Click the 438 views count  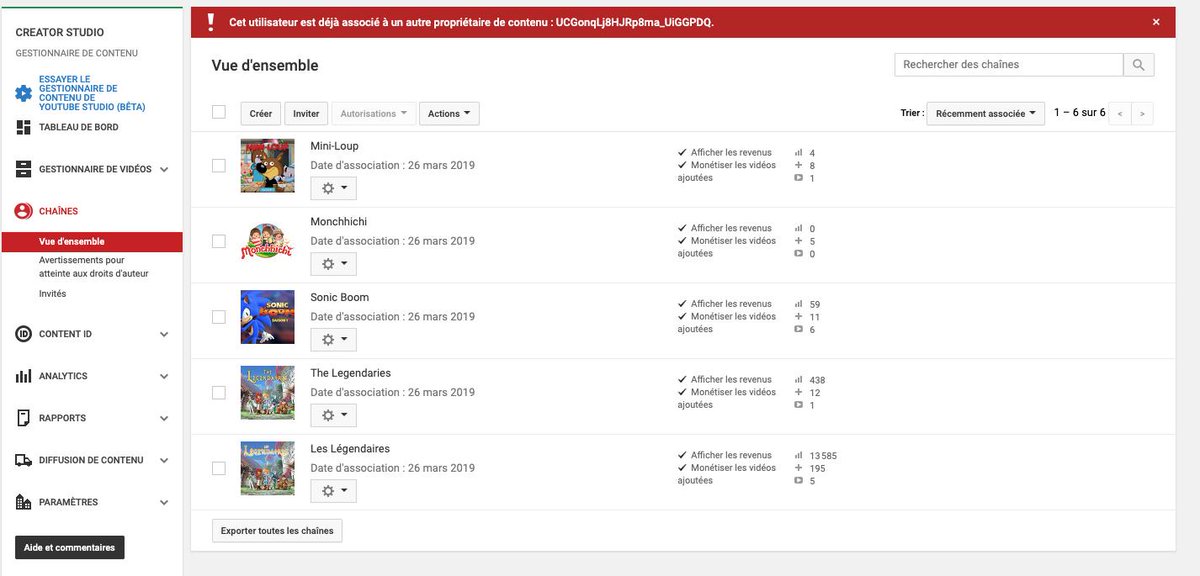coord(817,380)
